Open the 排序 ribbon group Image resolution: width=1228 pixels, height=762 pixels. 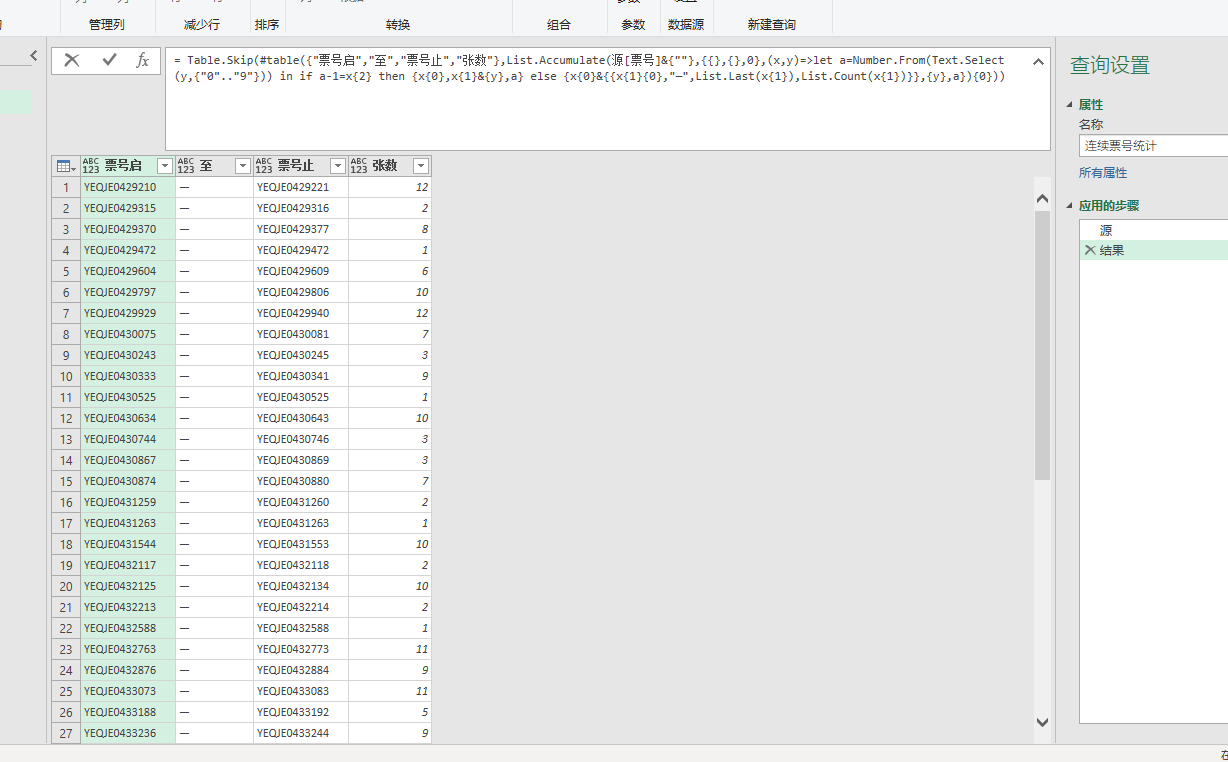266,24
